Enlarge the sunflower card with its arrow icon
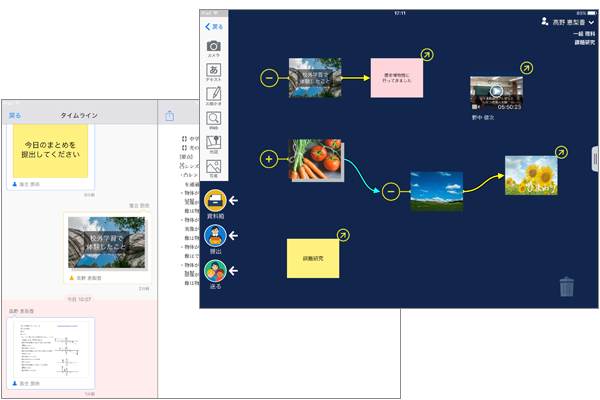This screenshot has height=400, width=600. coord(561,153)
